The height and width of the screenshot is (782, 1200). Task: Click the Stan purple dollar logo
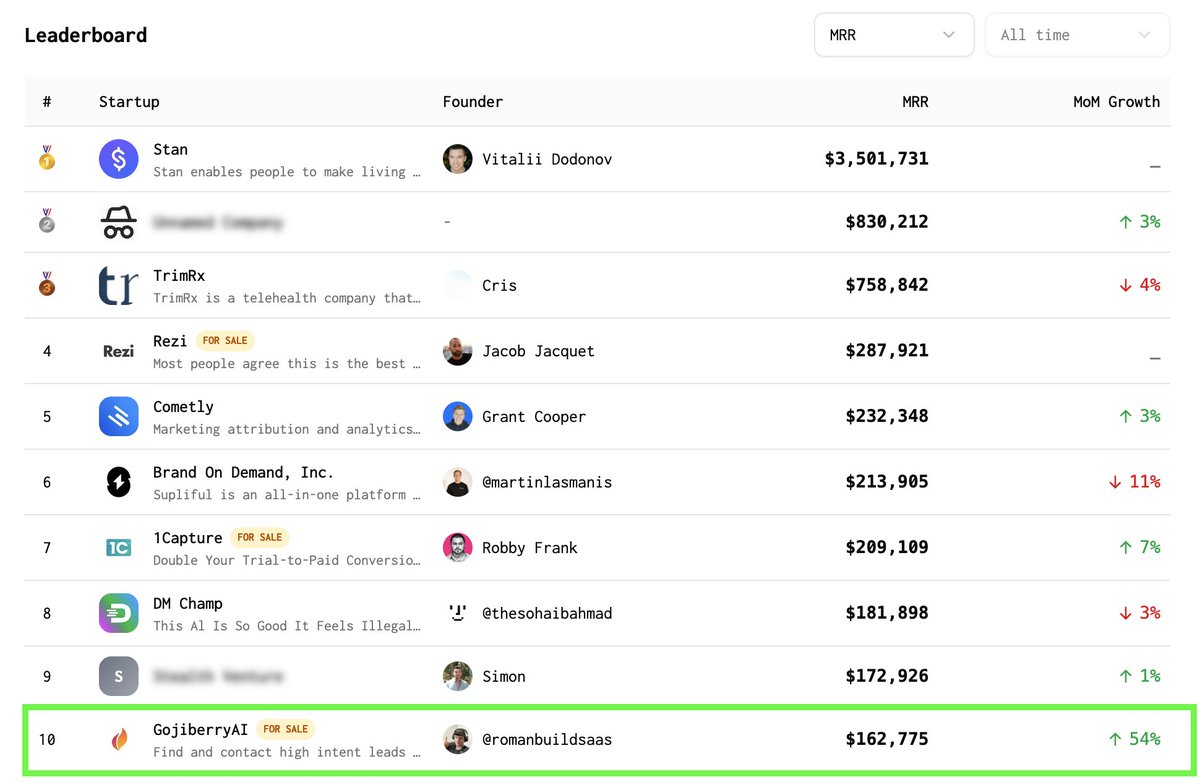click(x=119, y=159)
